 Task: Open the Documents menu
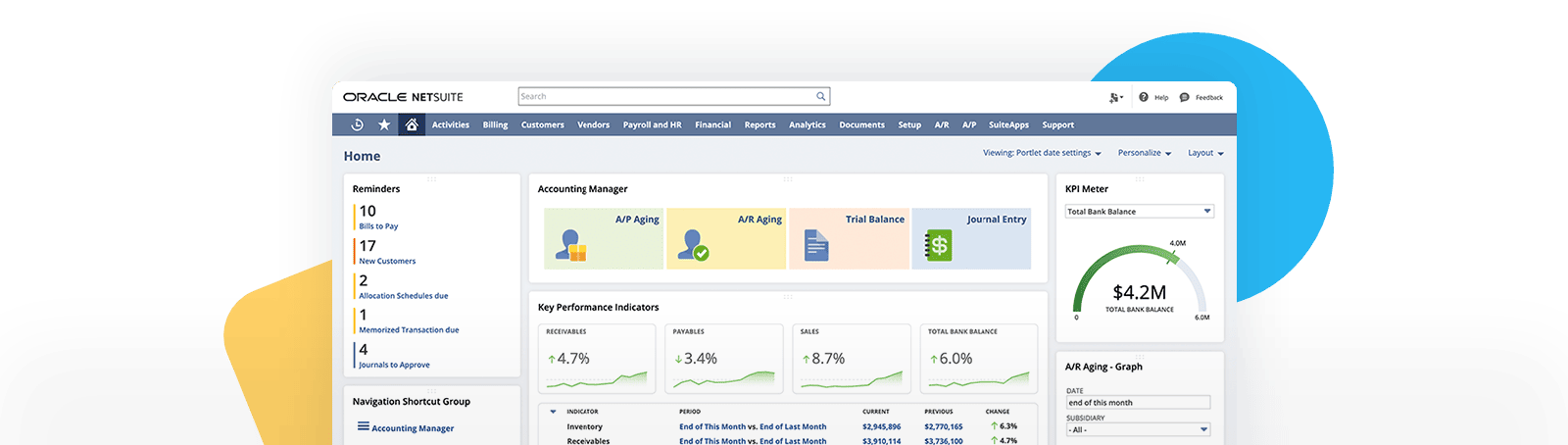861,124
